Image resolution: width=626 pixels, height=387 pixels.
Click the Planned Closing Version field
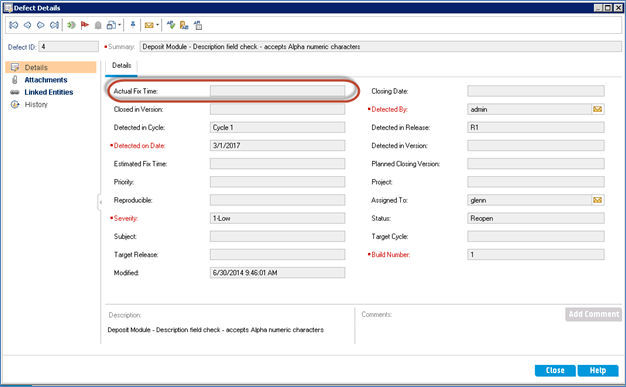536,164
